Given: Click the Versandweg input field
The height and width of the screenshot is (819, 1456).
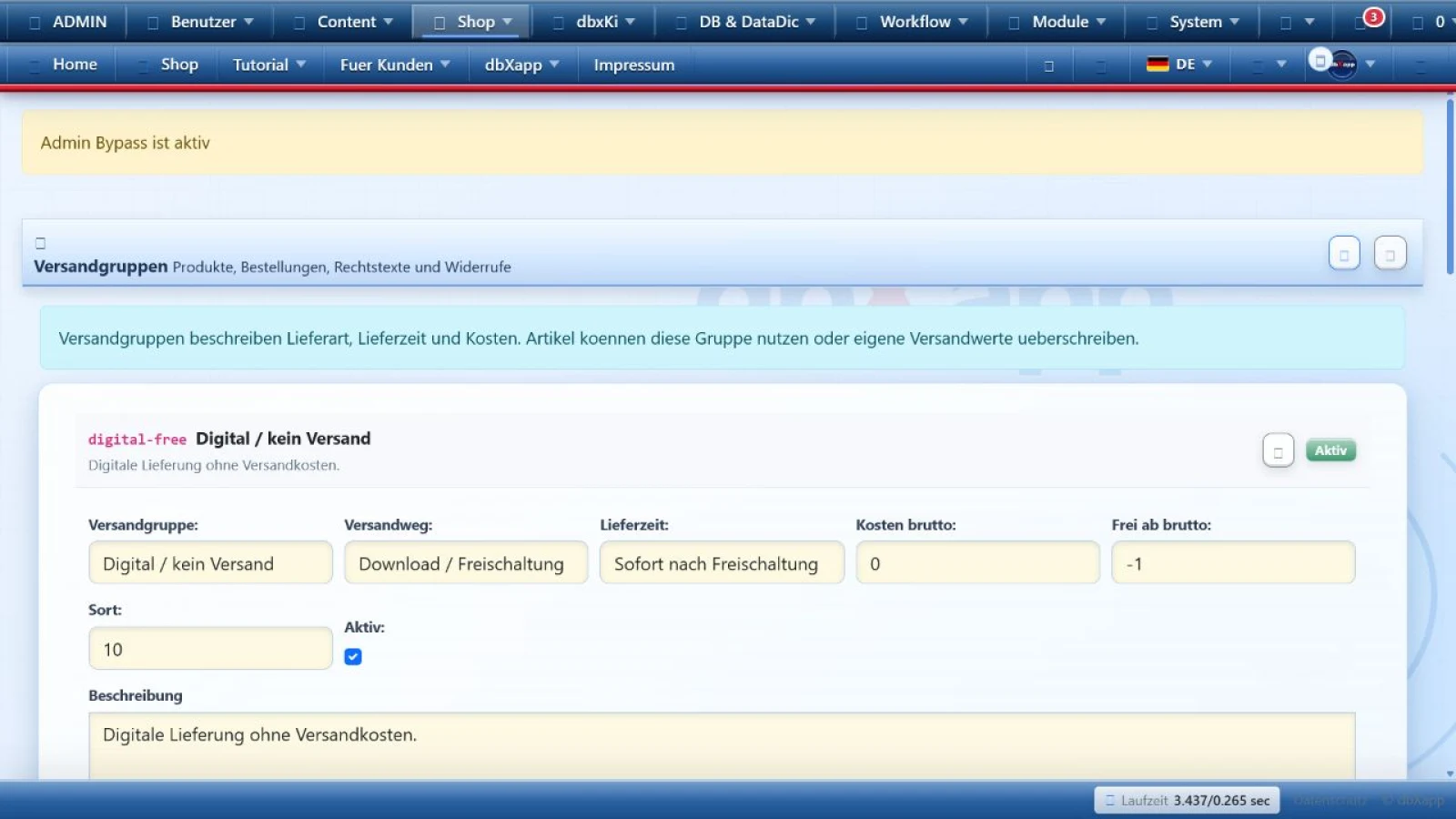Looking at the screenshot, I should 466,563.
